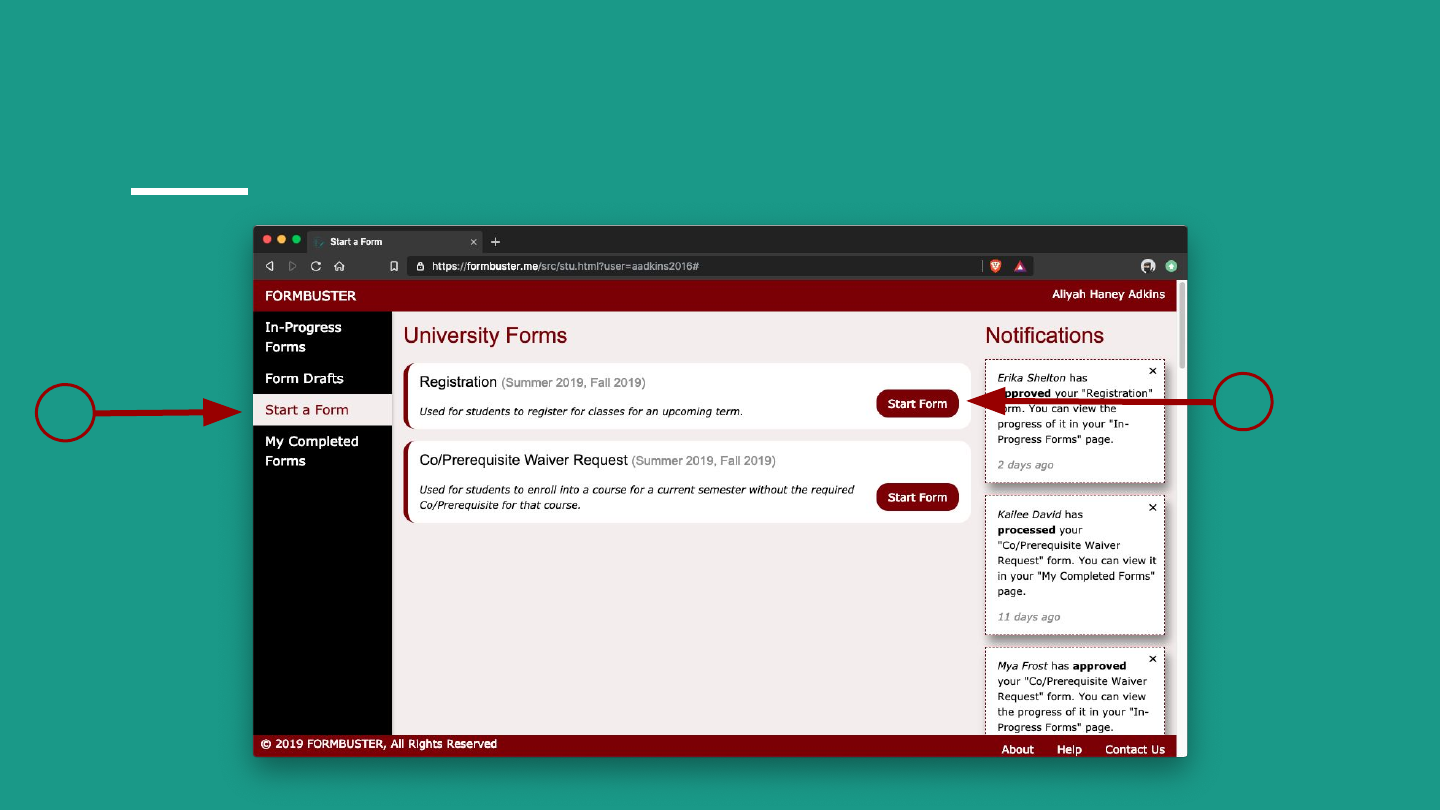Click the macOS green fullscreen button

tap(296, 240)
